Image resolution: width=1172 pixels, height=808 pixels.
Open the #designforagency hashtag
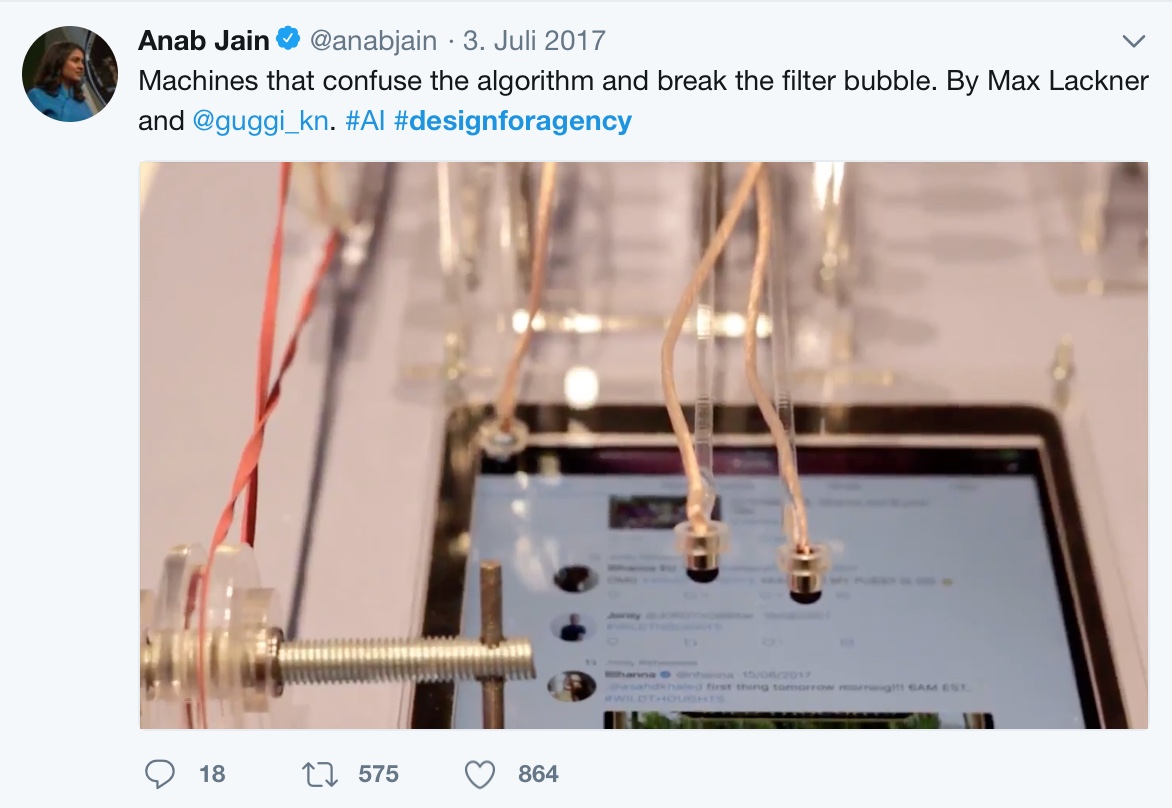[x=513, y=121]
